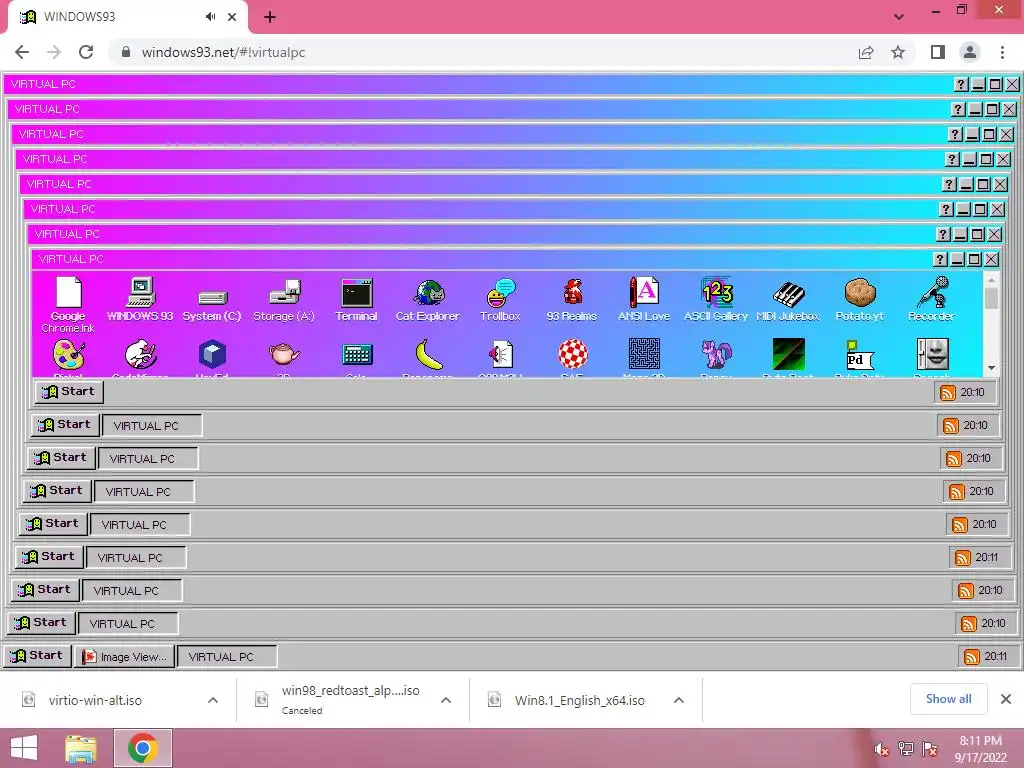This screenshot has height=768, width=1024.
Task: Open the MIDI Jukebox icon
Action: [x=788, y=301]
